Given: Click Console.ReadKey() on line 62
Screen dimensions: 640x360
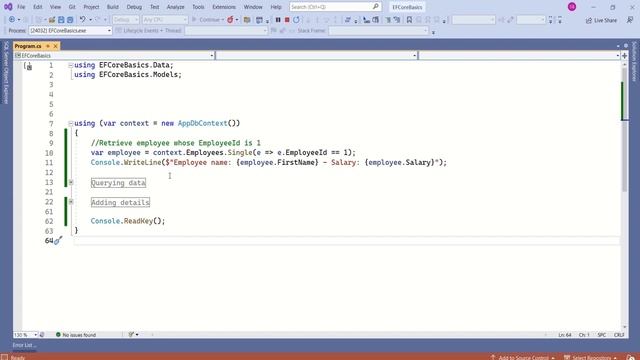Looking at the screenshot, I should click(x=128, y=221).
